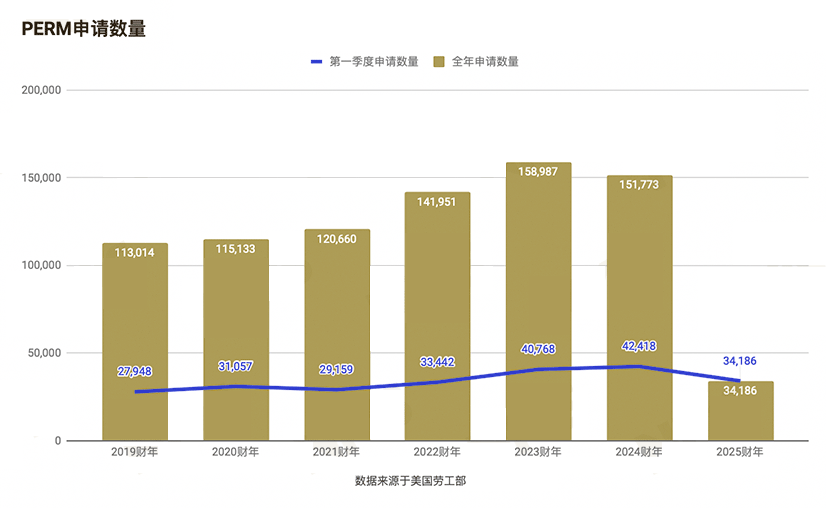The image size is (826, 508).
Task: Click the blue 34,186 line label
Action: (x=740, y=361)
